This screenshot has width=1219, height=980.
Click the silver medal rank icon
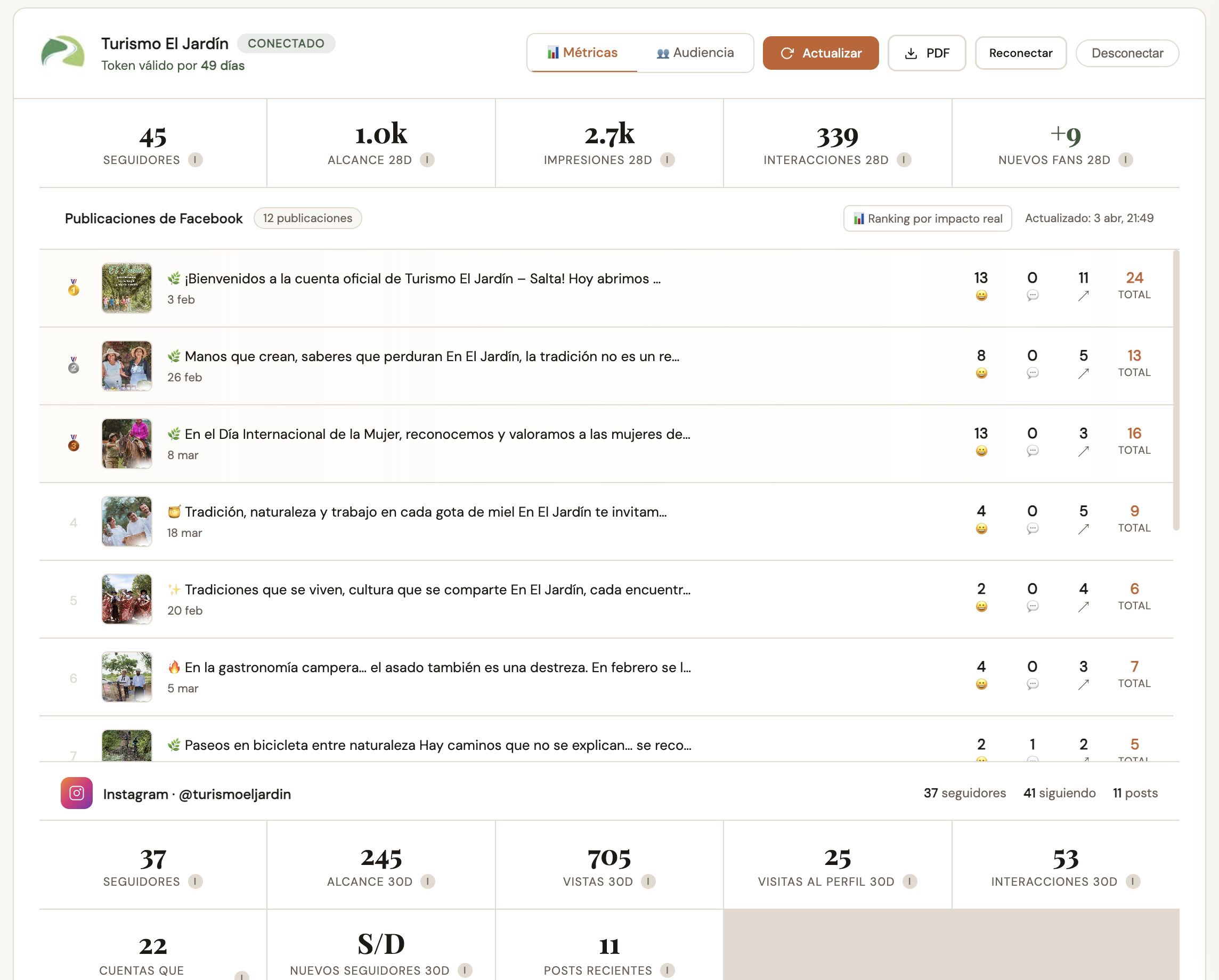pos(74,365)
